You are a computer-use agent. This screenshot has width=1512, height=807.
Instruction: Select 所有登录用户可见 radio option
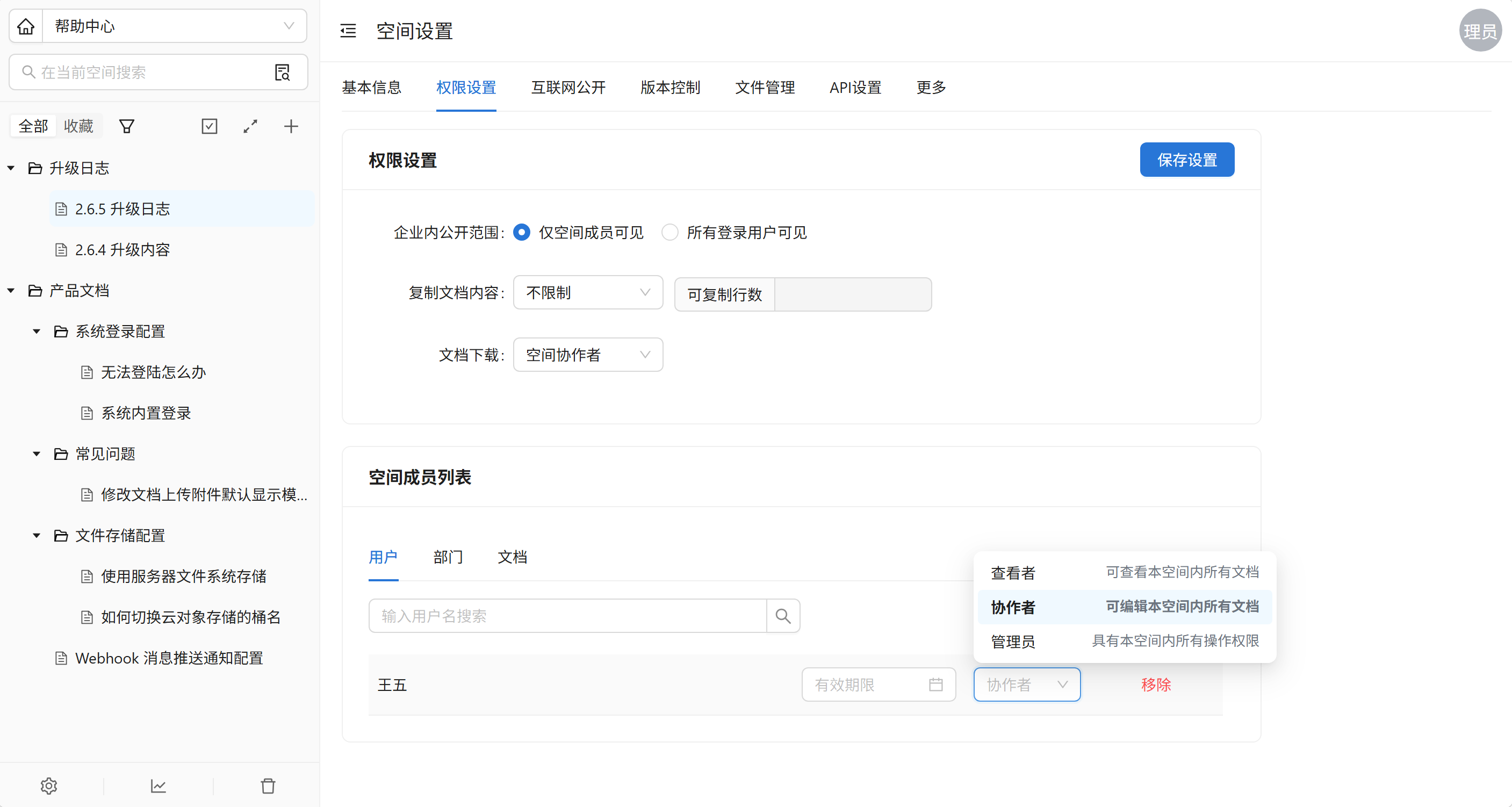(669, 233)
